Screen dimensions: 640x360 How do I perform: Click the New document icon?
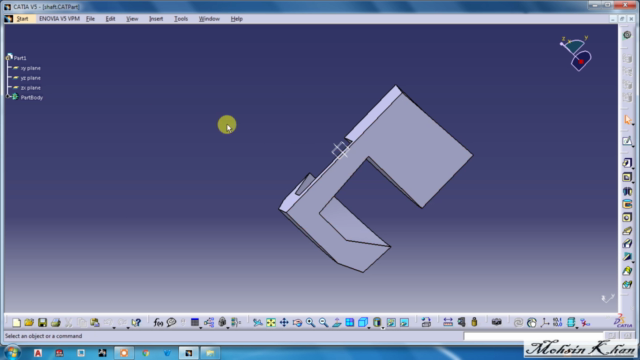[x=16, y=322]
